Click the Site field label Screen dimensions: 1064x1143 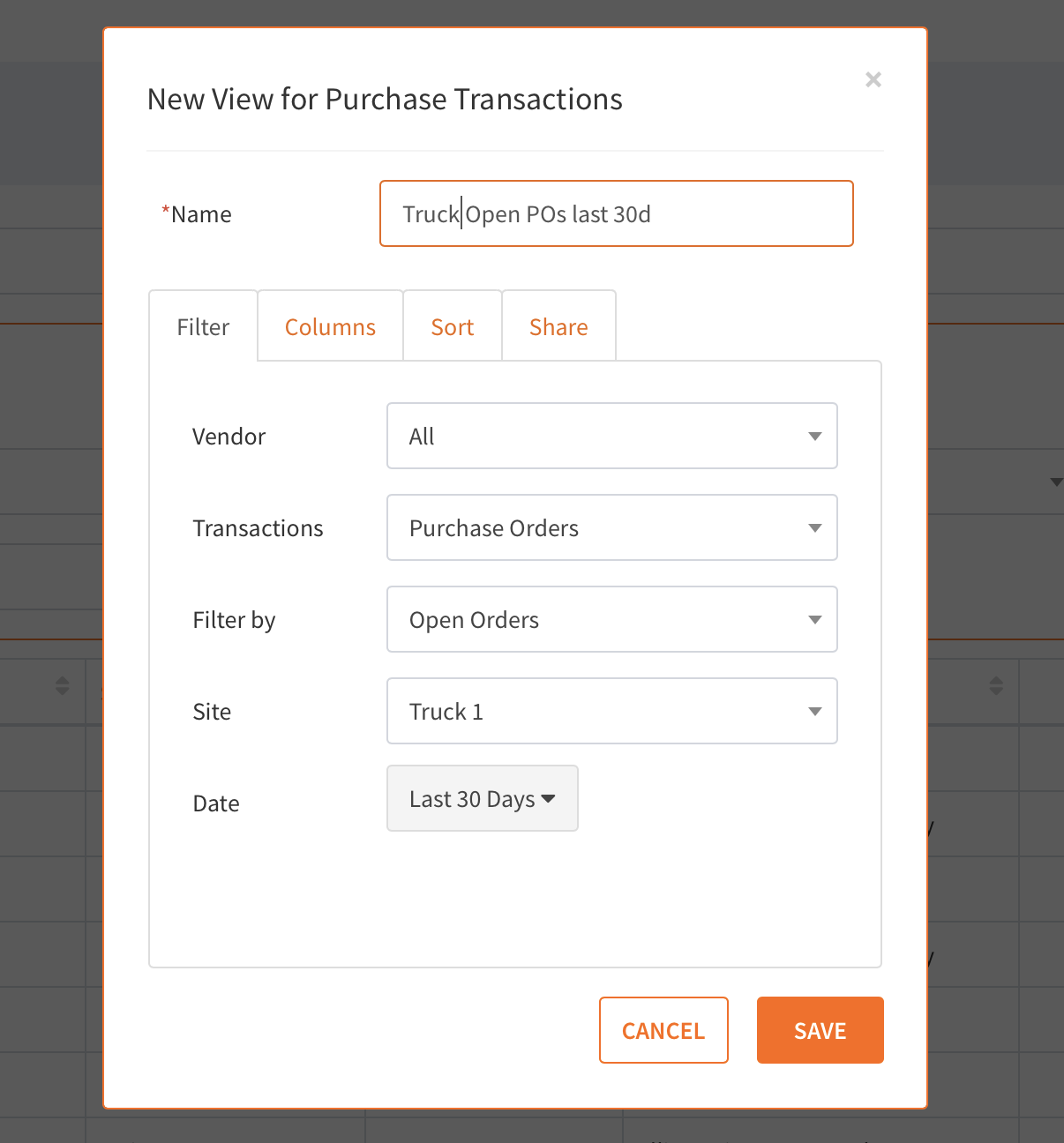[x=212, y=712]
